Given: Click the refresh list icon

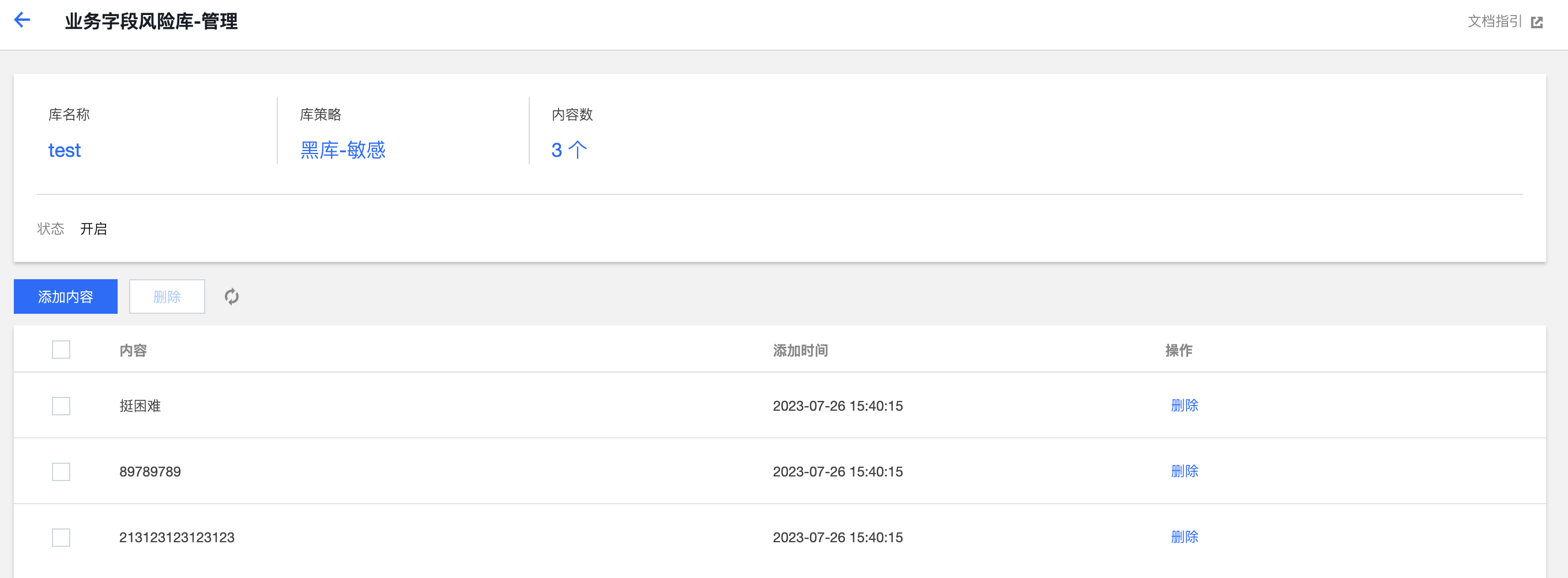Looking at the screenshot, I should [x=231, y=296].
